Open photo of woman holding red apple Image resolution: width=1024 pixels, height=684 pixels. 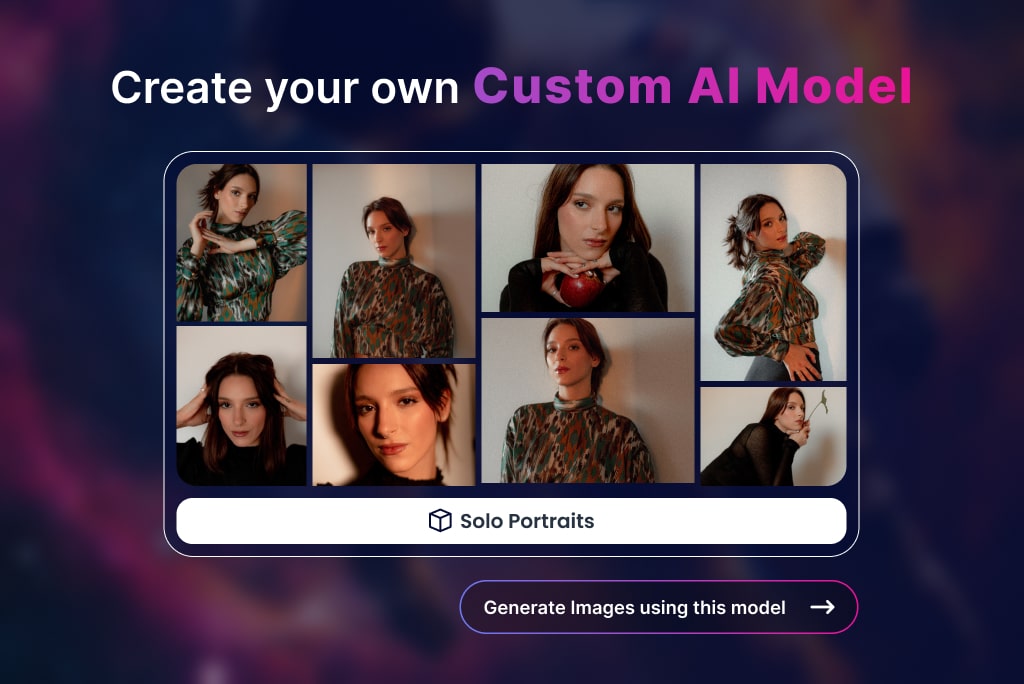[587, 238]
